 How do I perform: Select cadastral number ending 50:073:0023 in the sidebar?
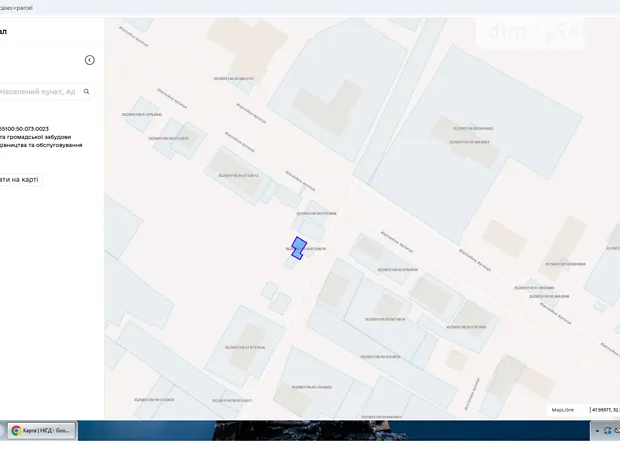click(x=24, y=129)
